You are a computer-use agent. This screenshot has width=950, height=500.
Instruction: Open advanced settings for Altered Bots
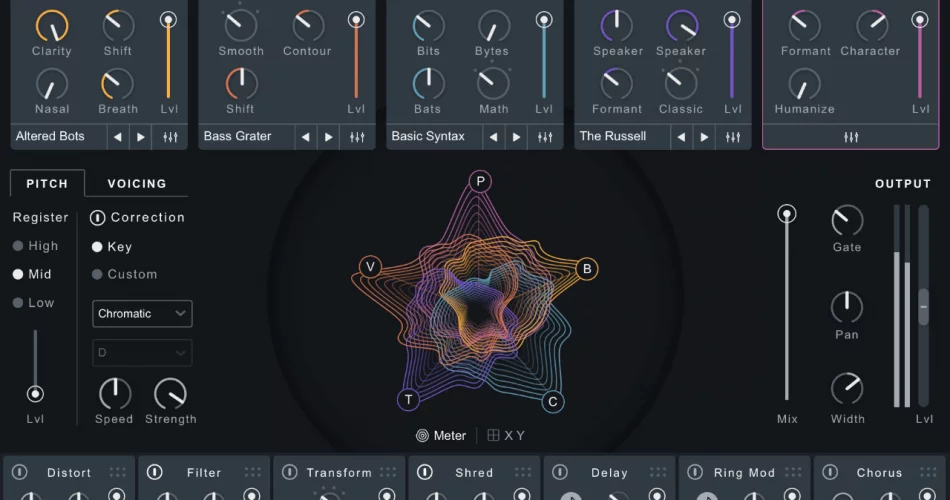(170, 137)
